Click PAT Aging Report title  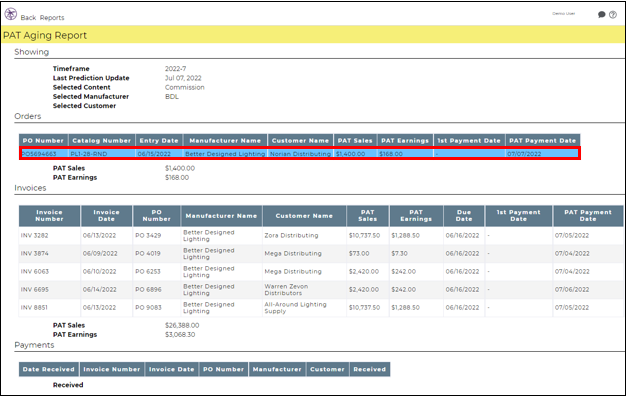45,35
